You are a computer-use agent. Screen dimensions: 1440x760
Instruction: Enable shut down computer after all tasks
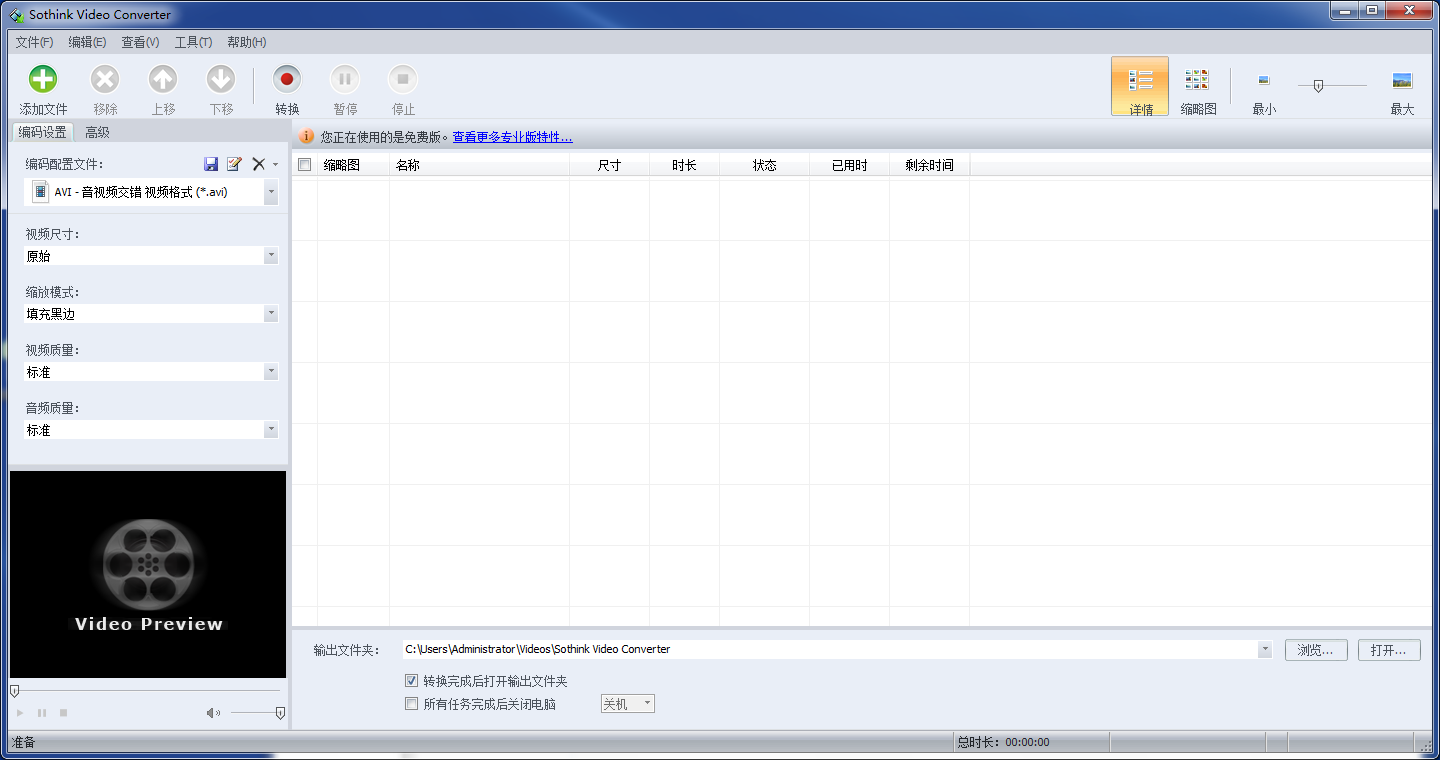[411, 704]
